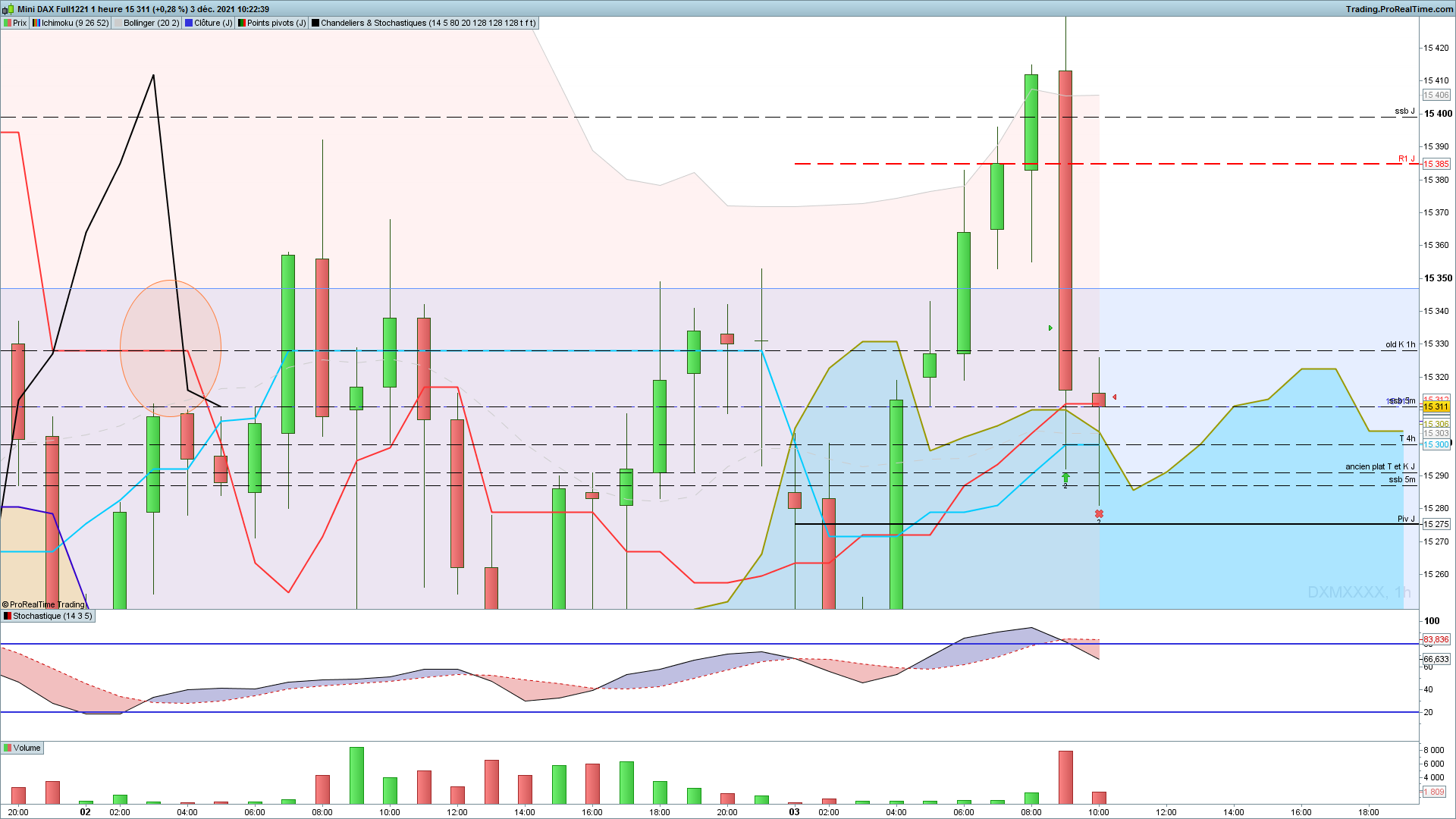Click the 'Piv J' pivot label
Screen dimensions: 1456x819
(1406, 519)
